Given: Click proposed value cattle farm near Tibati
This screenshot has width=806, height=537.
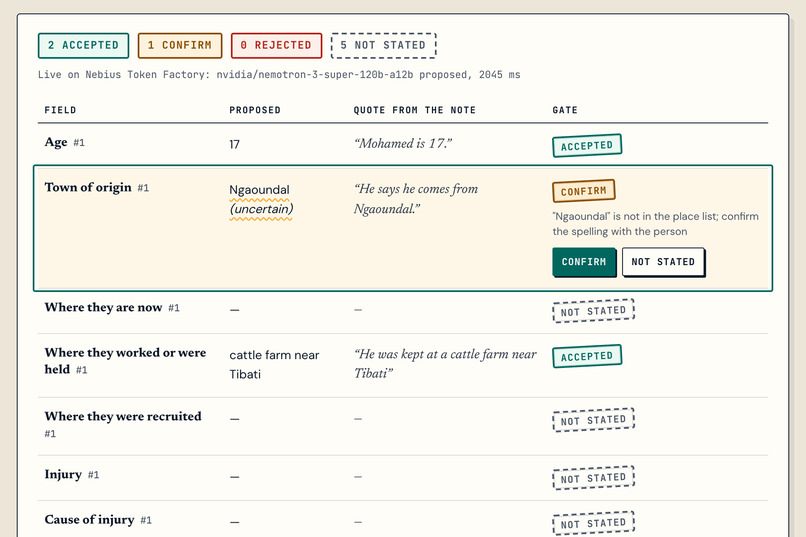Looking at the screenshot, I should (x=274, y=364).
